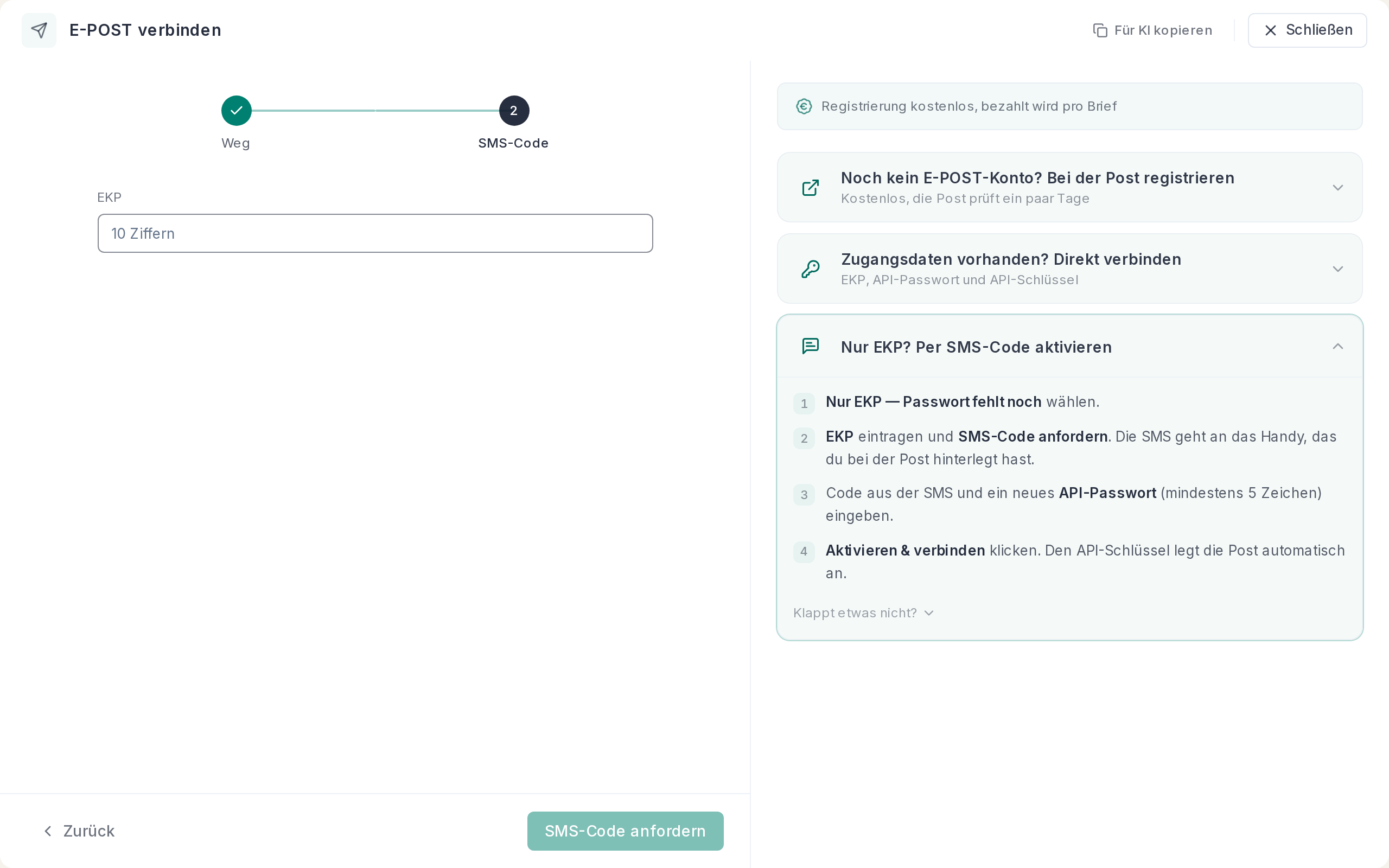Click the E-POST verbinden dialog title

click(145, 30)
